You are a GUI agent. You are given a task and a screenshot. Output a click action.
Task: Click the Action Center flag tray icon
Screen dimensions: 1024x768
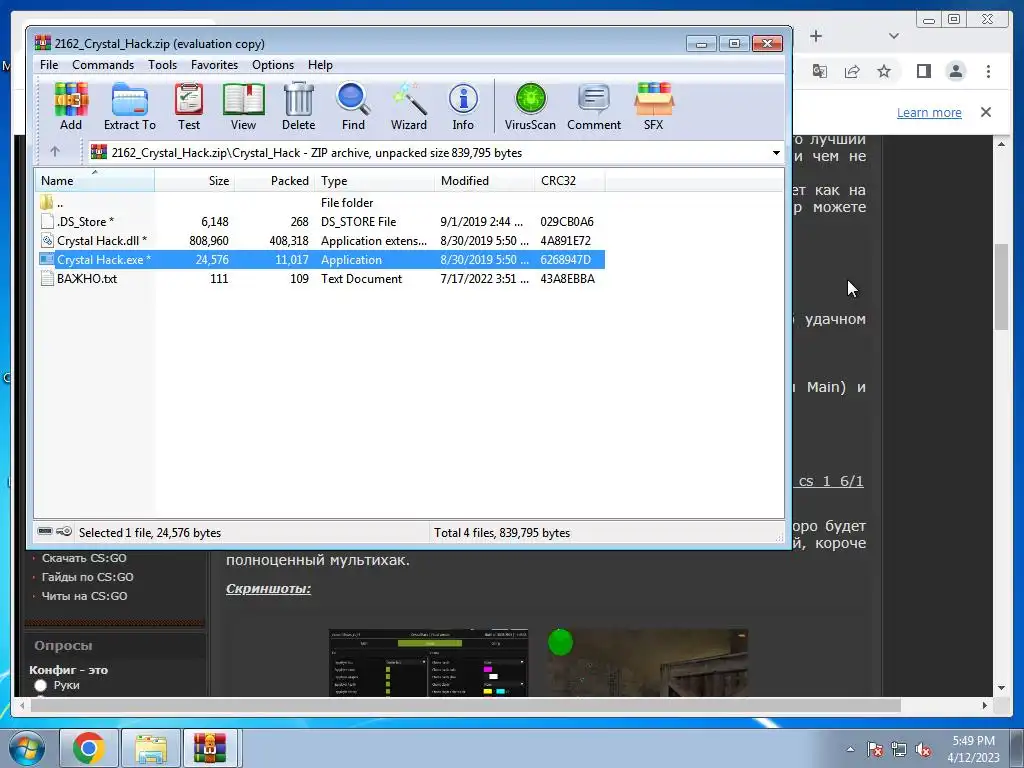[x=875, y=749]
